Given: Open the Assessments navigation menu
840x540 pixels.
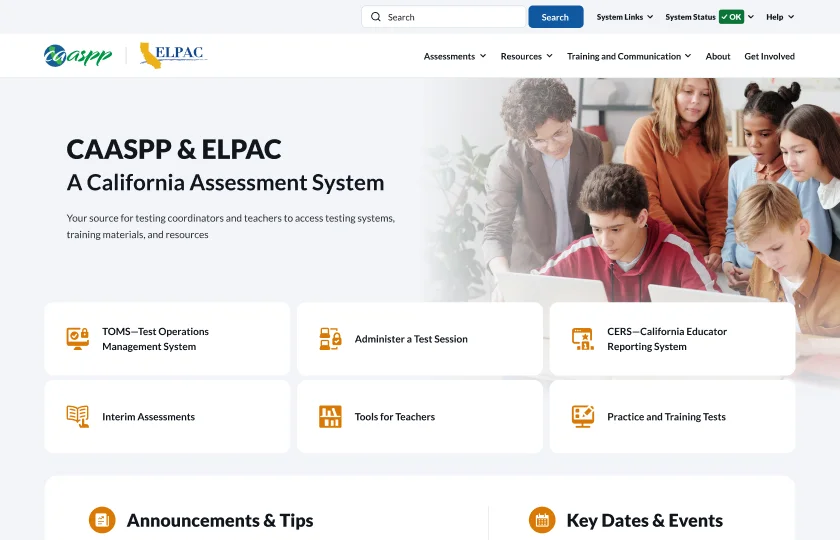Looking at the screenshot, I should [x=455, y=57].
